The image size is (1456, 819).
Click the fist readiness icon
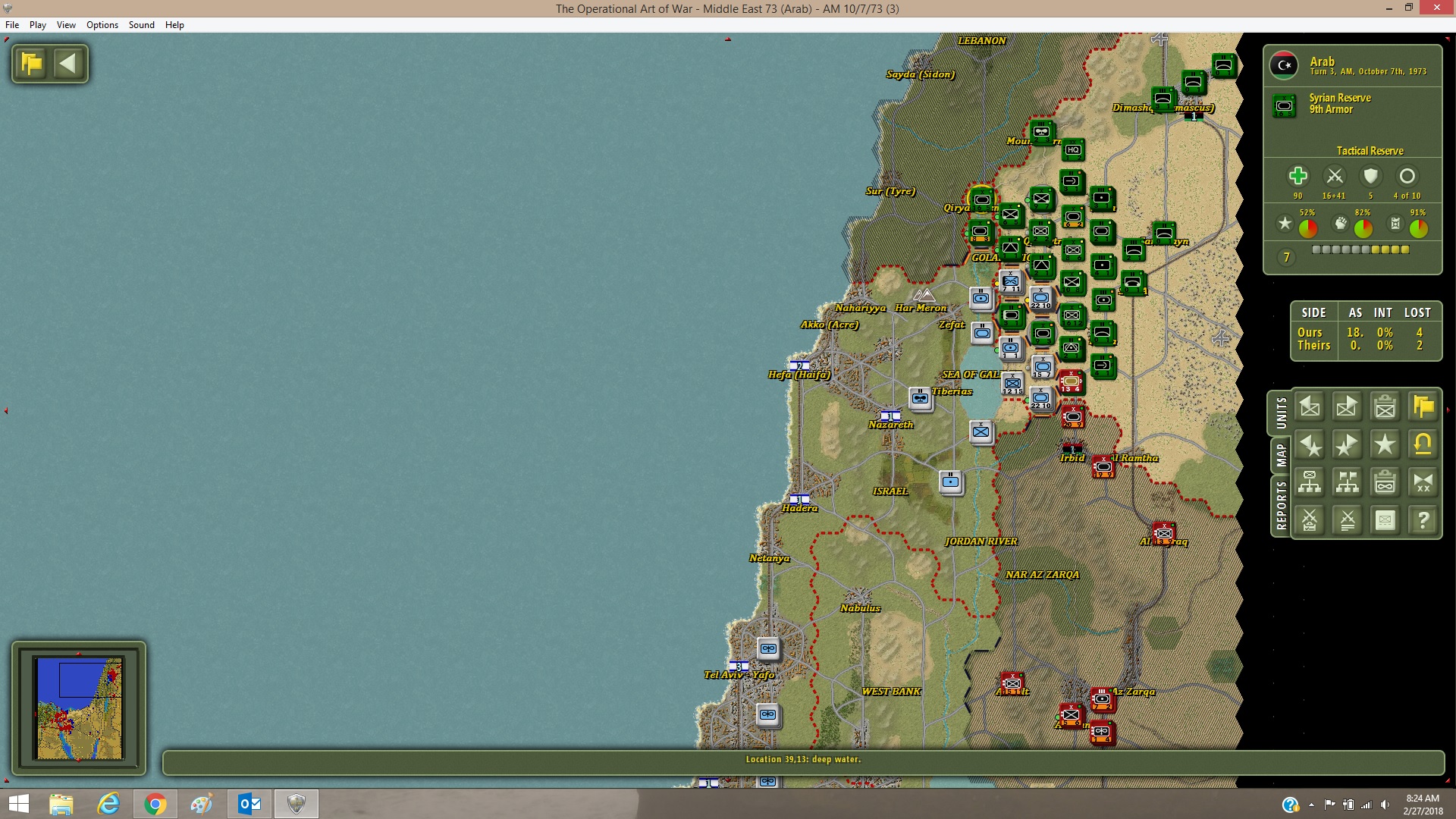point(1341,223)
